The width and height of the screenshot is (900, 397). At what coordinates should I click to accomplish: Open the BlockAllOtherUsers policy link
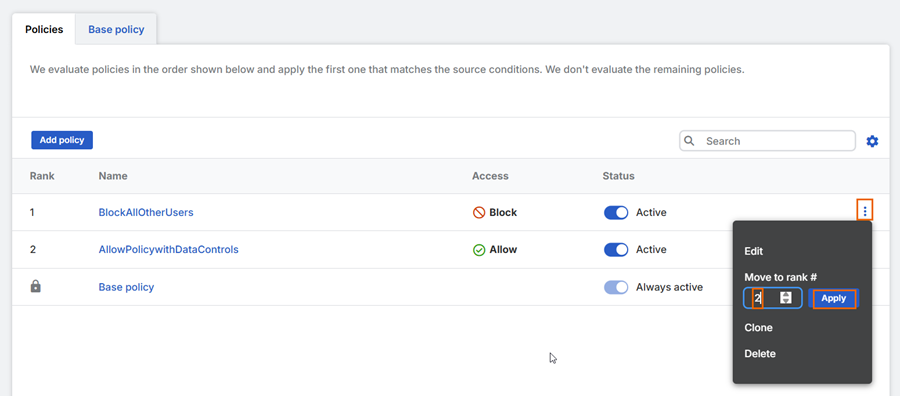[146, 212]
